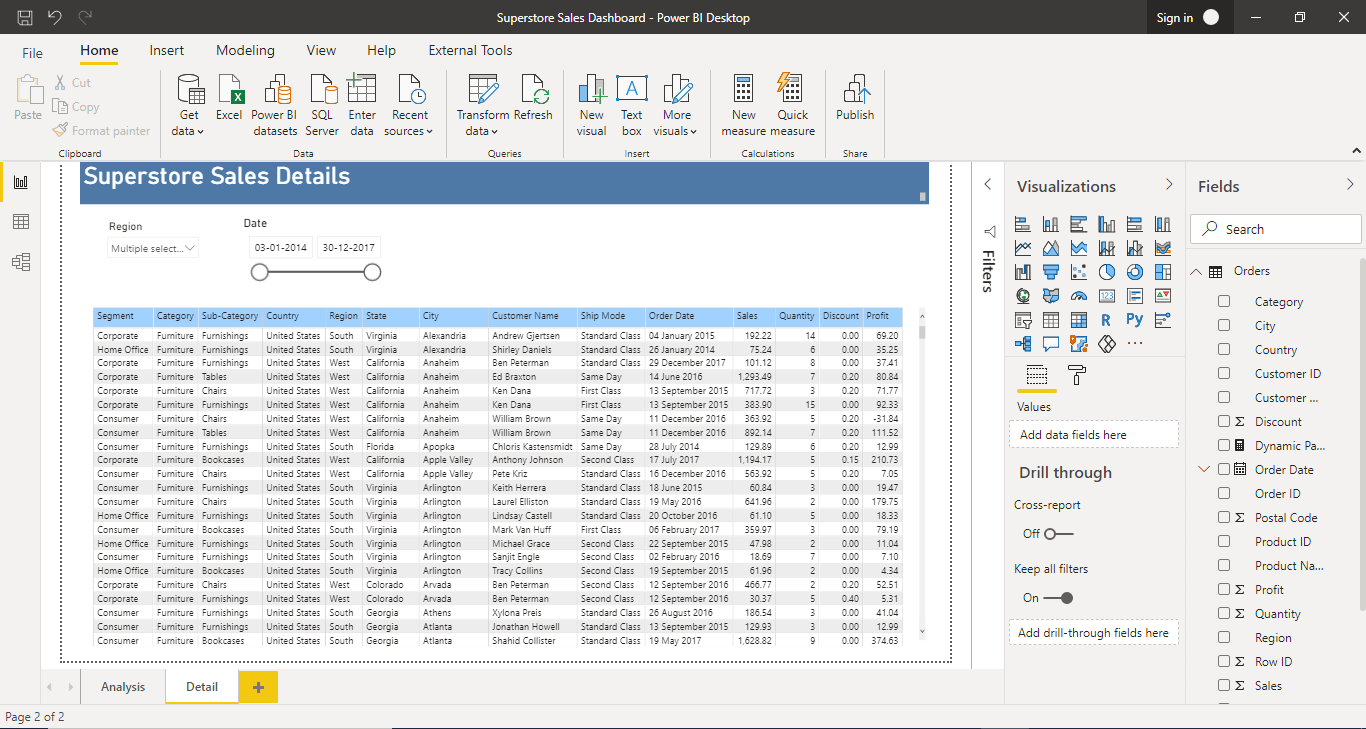Select the Pie chart visualization
The width and height of the screenshot is (1366, 729).
pyautogui.click(x=1106, y=272)
